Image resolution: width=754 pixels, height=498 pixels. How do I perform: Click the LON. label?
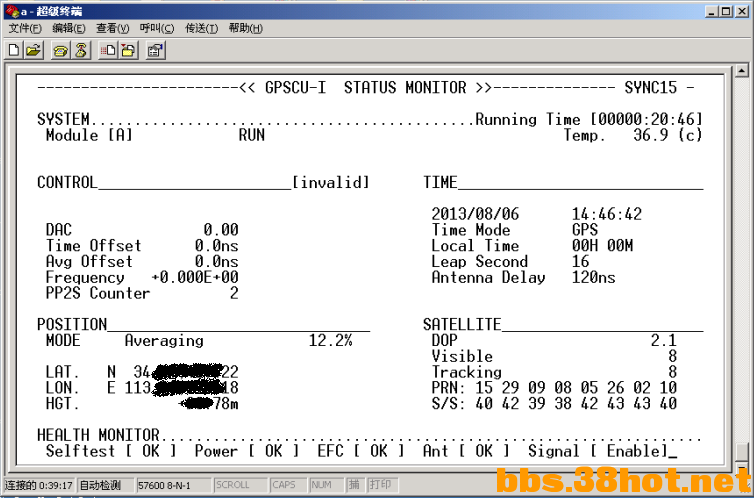(63, 388)
